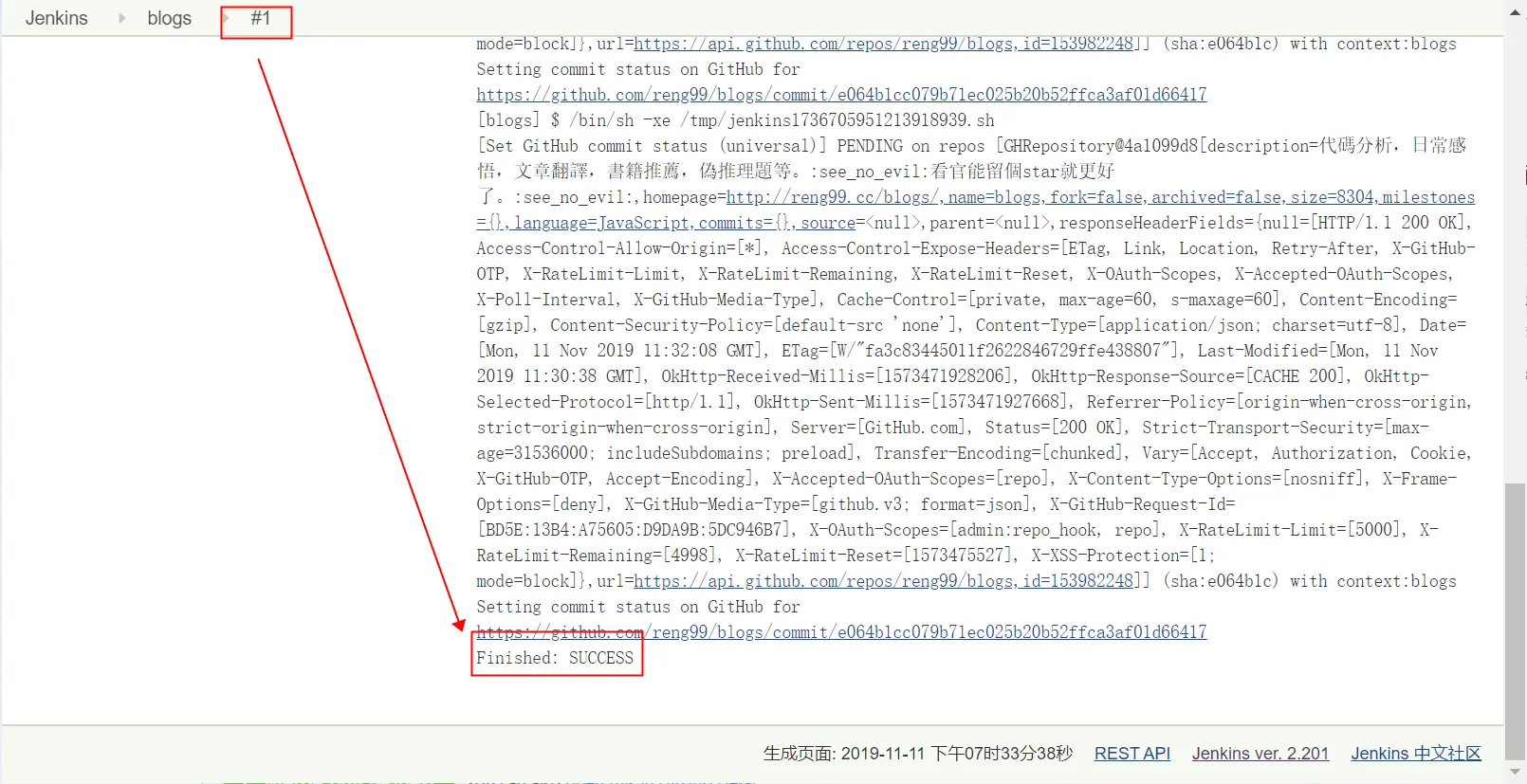Open build #1 breadcrumb
1527x784 pixels.
point(261,18)
